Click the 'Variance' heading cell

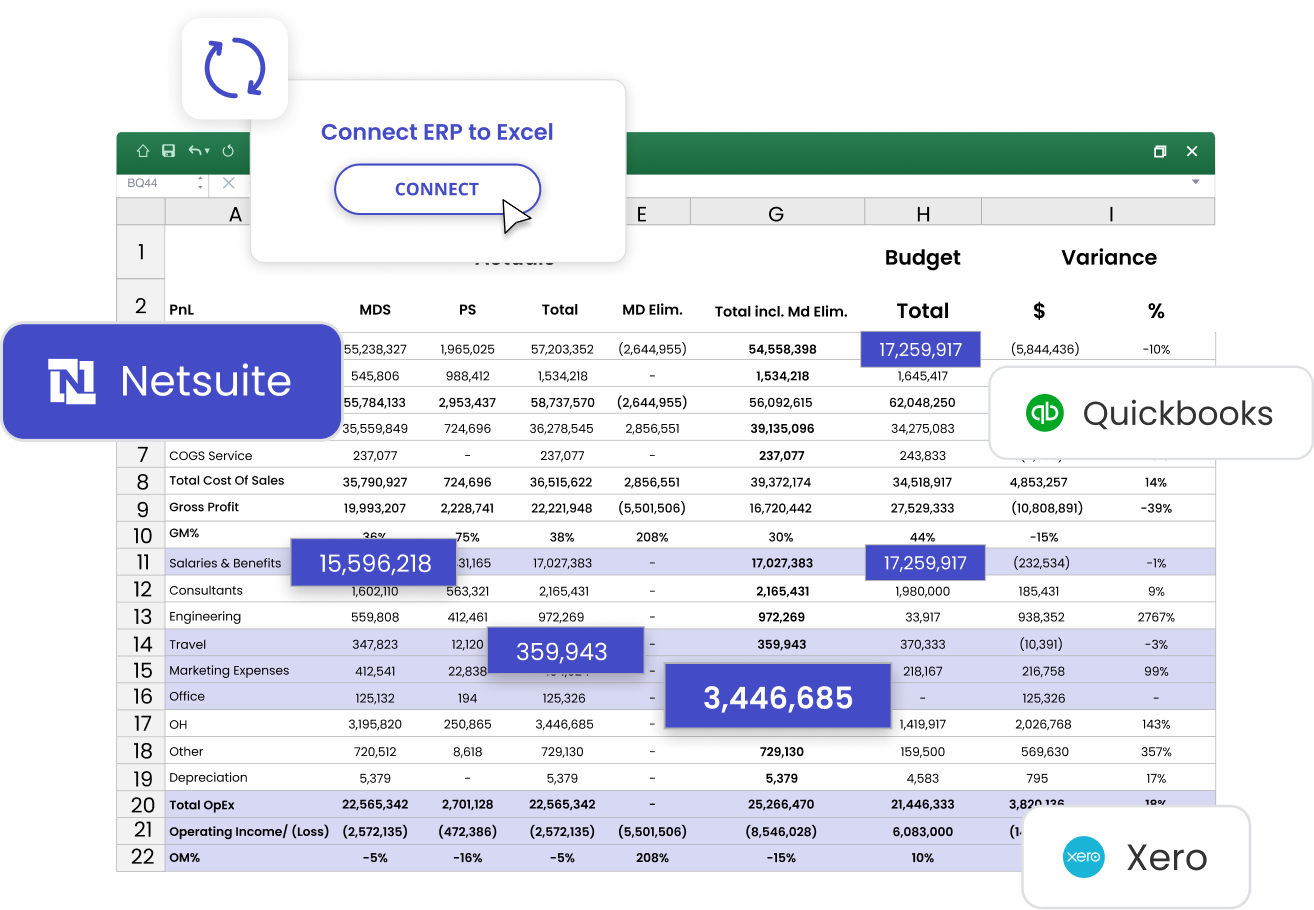click(x=1109, y=257)
